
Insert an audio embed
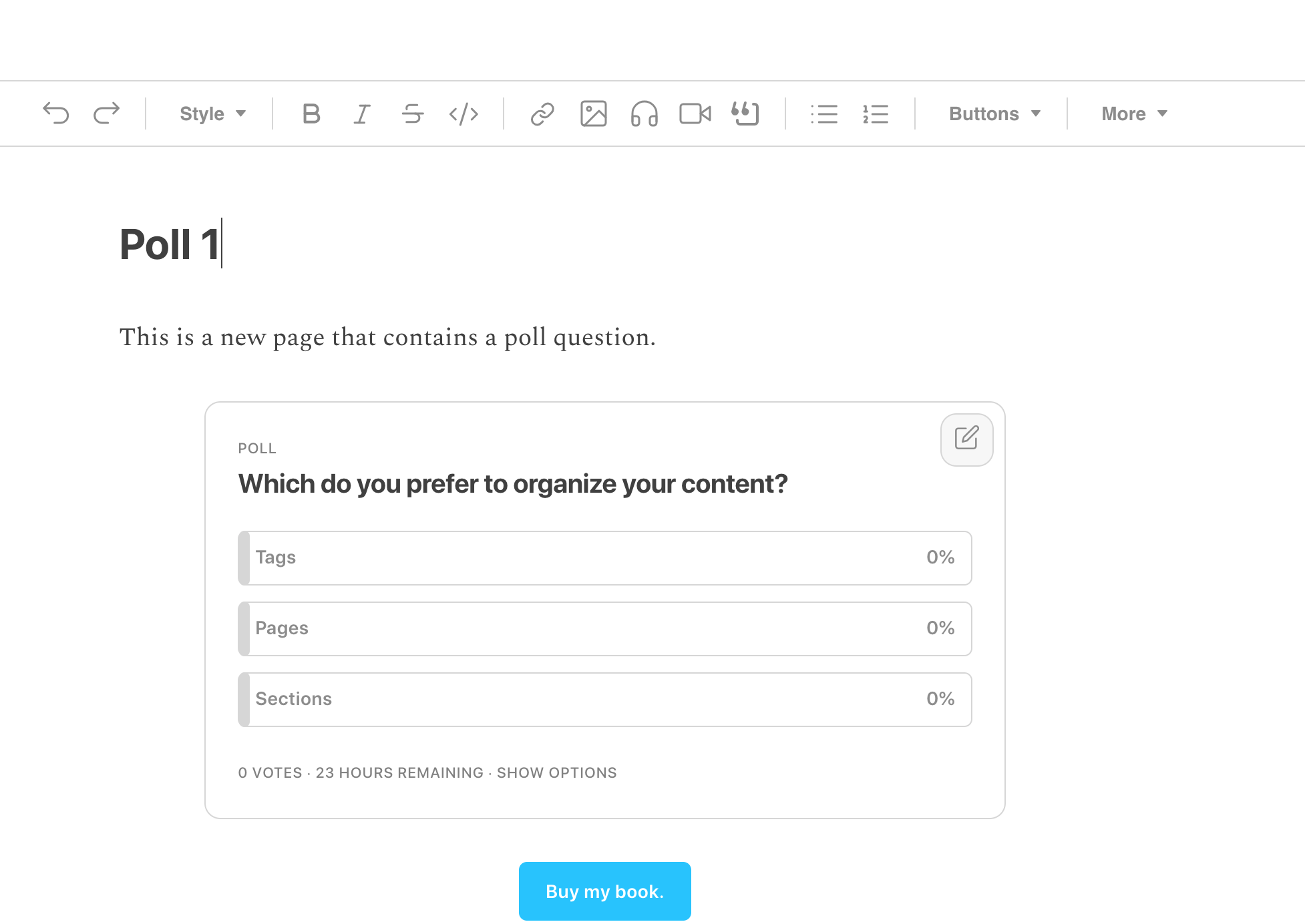[644, 113]
